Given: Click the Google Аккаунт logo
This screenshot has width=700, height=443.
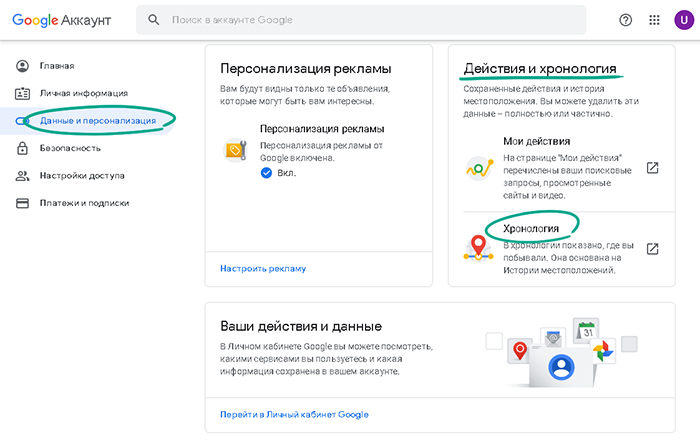Looking at the screenshot, I should pyautogui.click(x=62, y=20).
